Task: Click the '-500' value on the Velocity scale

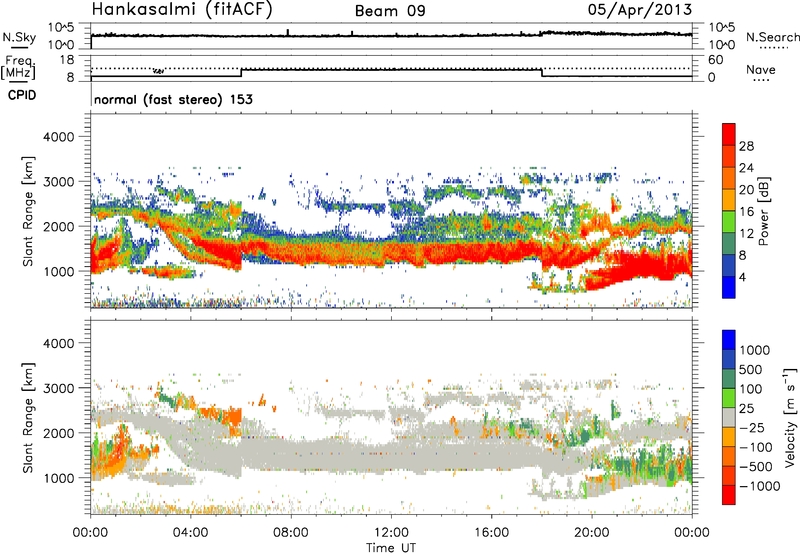Action: pyautogui.click(x=755, y=466)
